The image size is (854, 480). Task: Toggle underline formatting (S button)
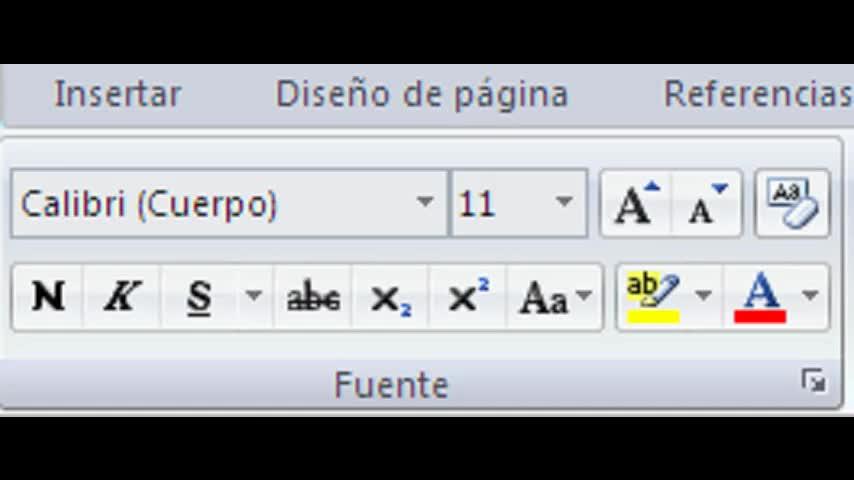click(200, 297)
